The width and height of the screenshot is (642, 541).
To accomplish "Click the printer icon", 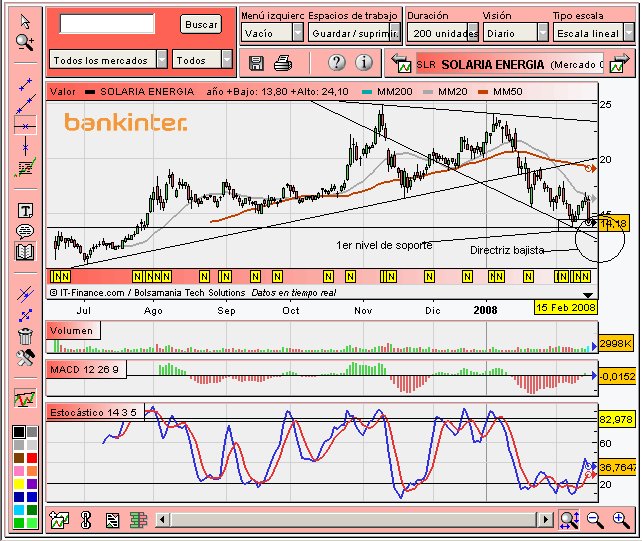I will [283, 63].
